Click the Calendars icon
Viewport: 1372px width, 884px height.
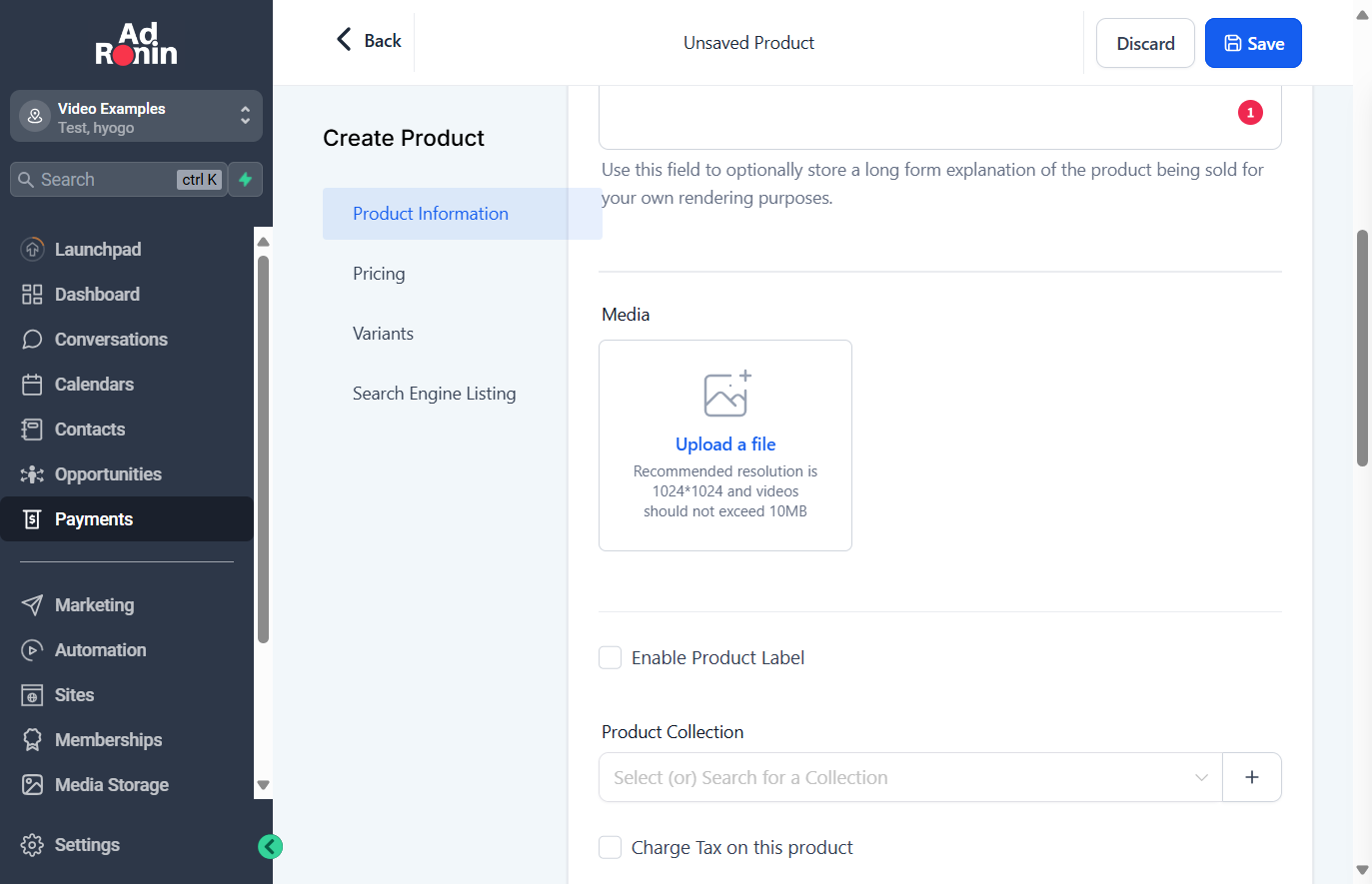tap(32, 384)
